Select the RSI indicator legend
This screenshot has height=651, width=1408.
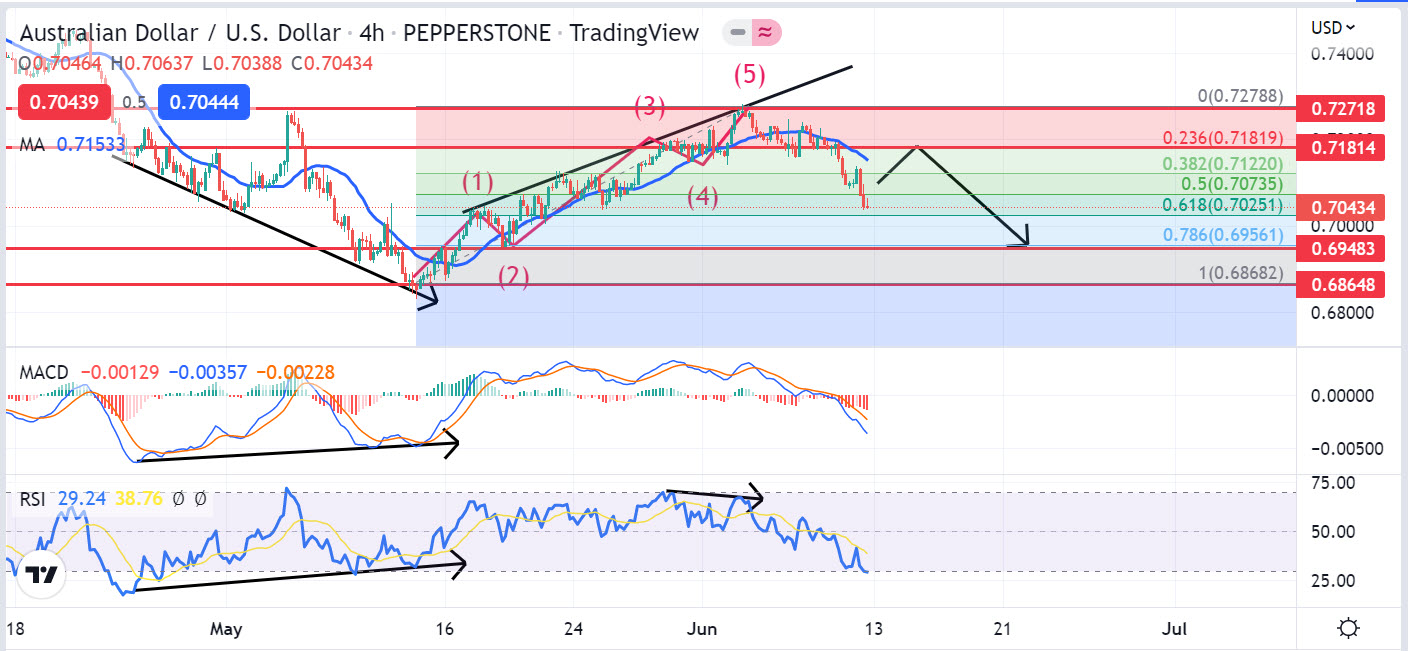click(x=33, y=498)
